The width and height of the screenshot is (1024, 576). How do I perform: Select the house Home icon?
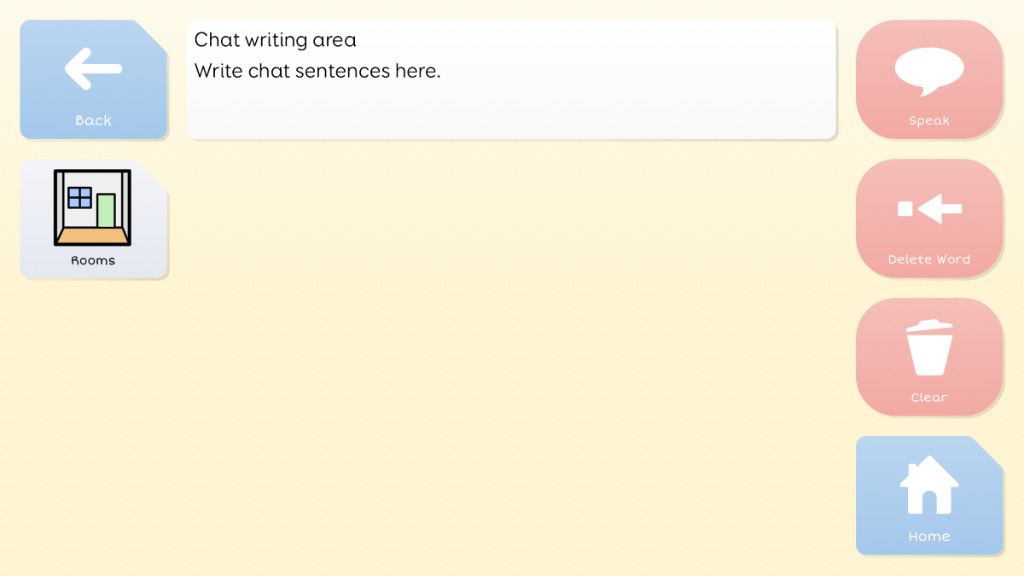[x=929, y=485]
